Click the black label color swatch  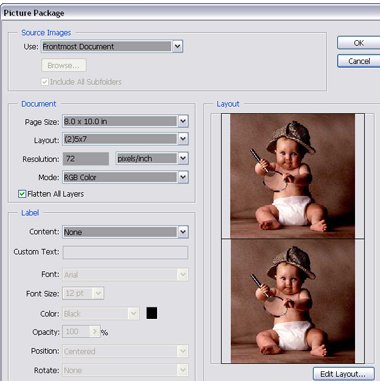pyautogui.click(x=152, y=313)
